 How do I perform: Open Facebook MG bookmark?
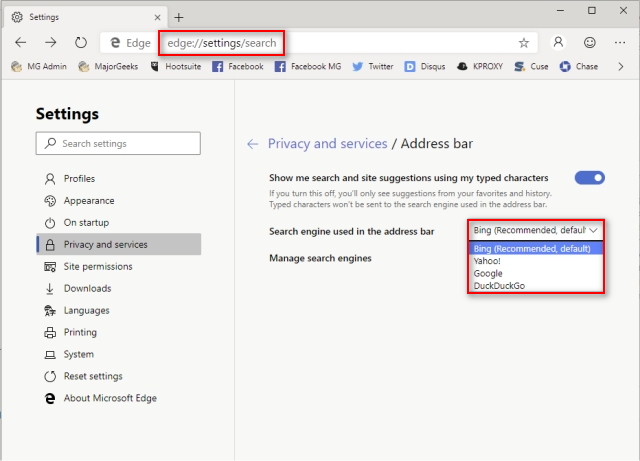point(308,67)
